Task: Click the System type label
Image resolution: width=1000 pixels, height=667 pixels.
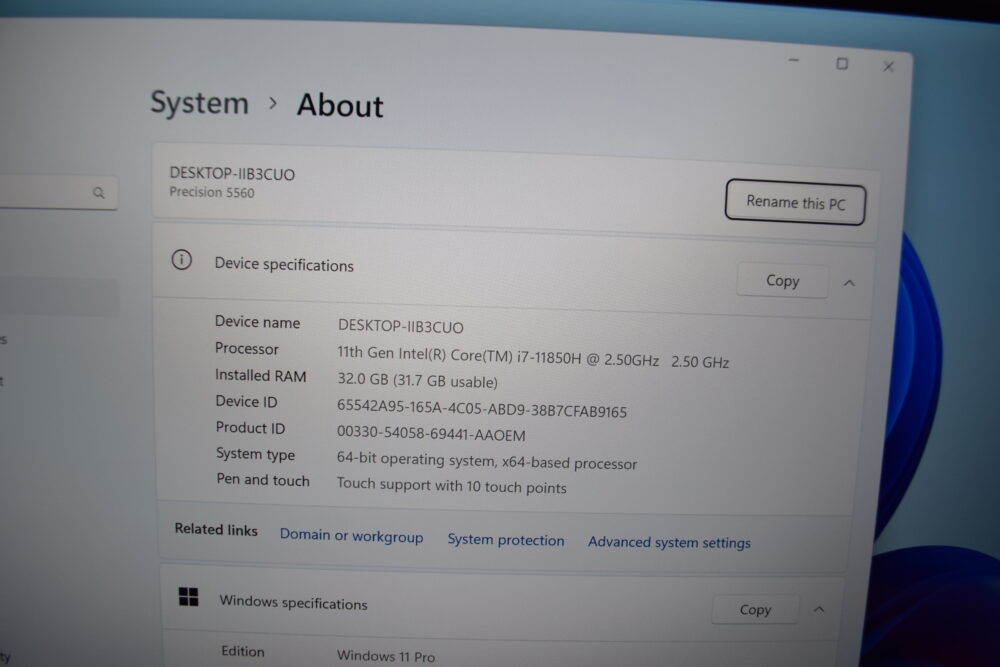Action: tap(255, 454)
